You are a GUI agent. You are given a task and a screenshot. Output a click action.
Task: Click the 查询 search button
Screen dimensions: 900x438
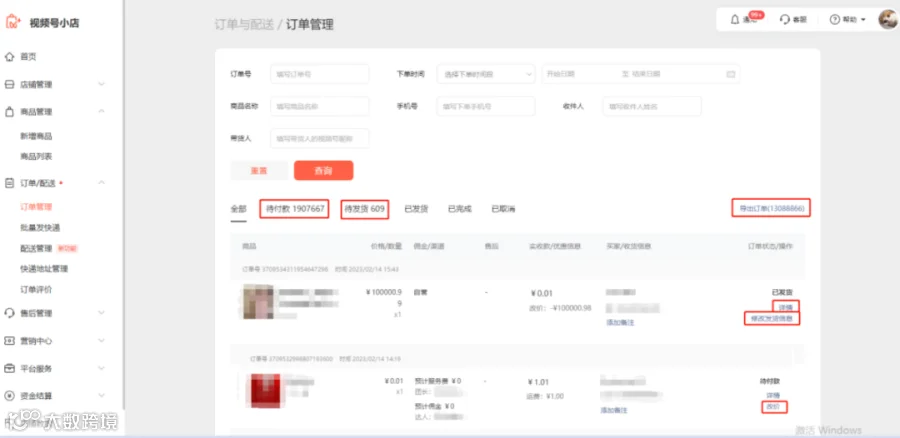[323, 170]
